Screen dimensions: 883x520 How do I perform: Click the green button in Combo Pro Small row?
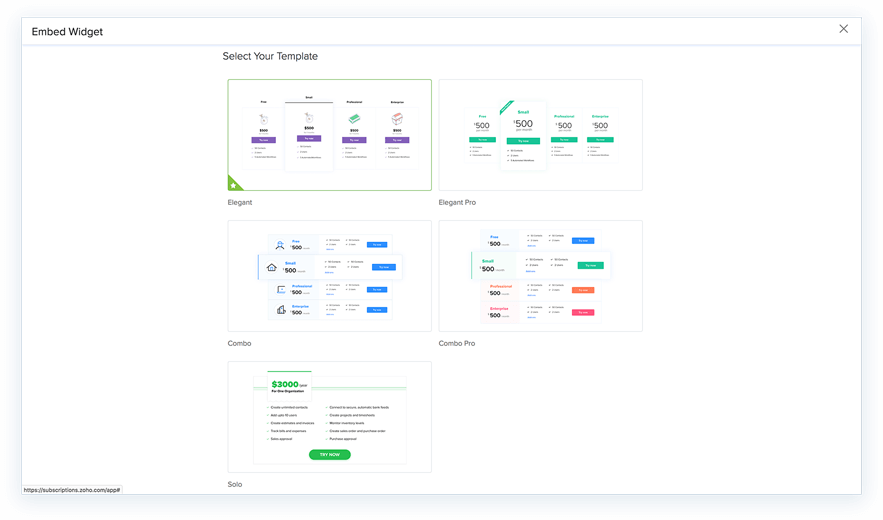(x=591, y=265)
